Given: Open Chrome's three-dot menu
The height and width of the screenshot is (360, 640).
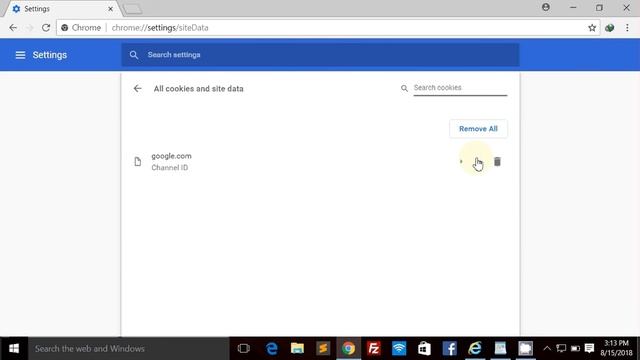Looking at the screenshot, I should point(627,28).
